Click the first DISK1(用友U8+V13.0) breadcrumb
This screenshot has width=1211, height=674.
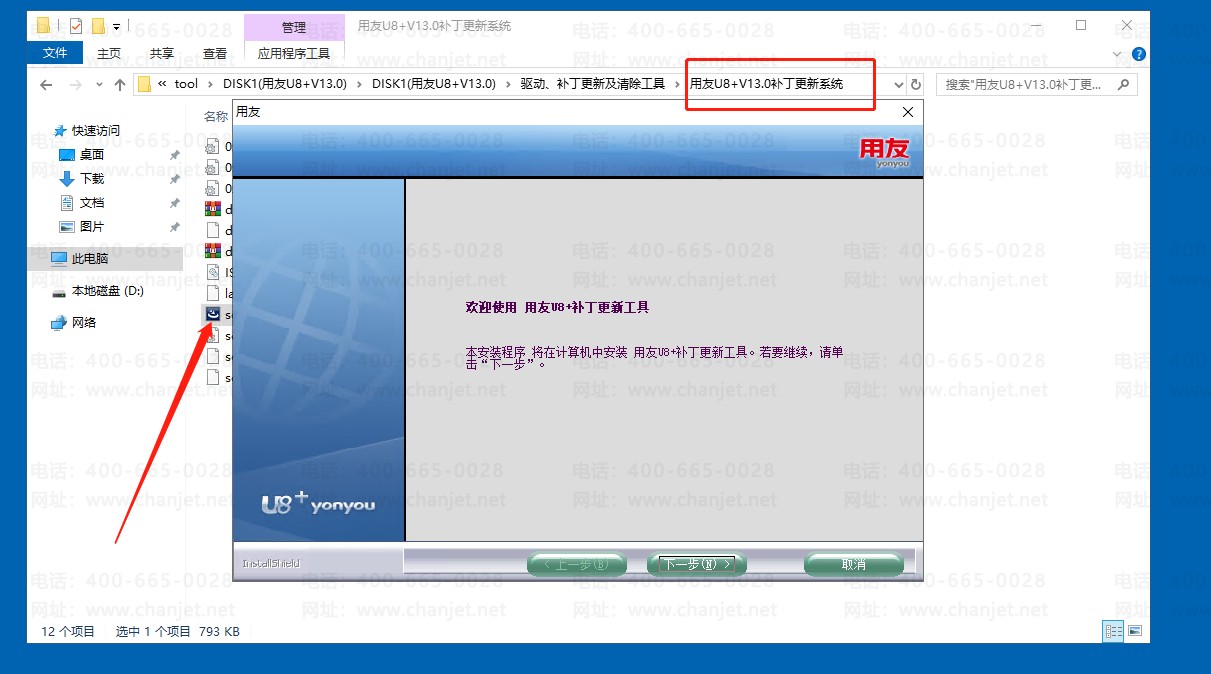coord(285,84)
